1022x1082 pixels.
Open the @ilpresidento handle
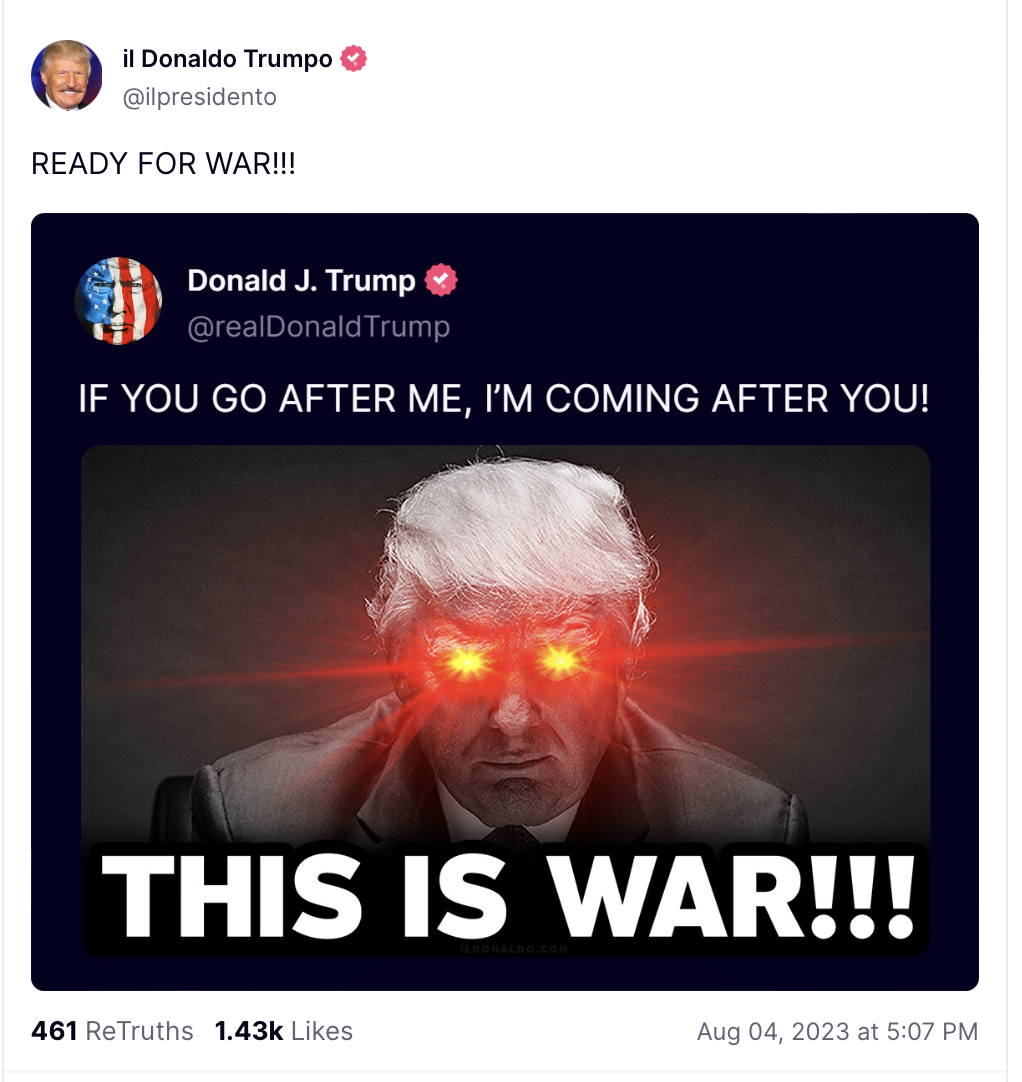(199, 97)
